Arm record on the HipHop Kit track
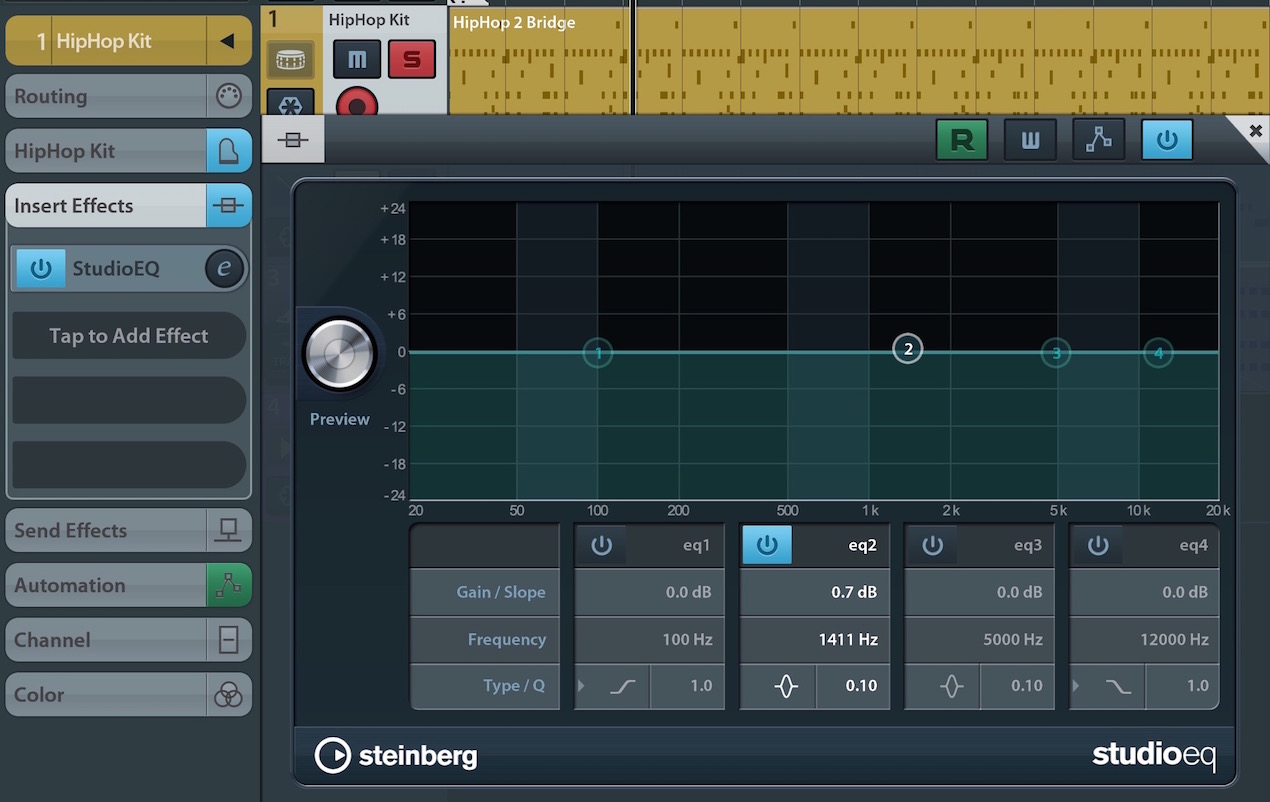This screenshot has height=802, width=1270. (357, 103)
